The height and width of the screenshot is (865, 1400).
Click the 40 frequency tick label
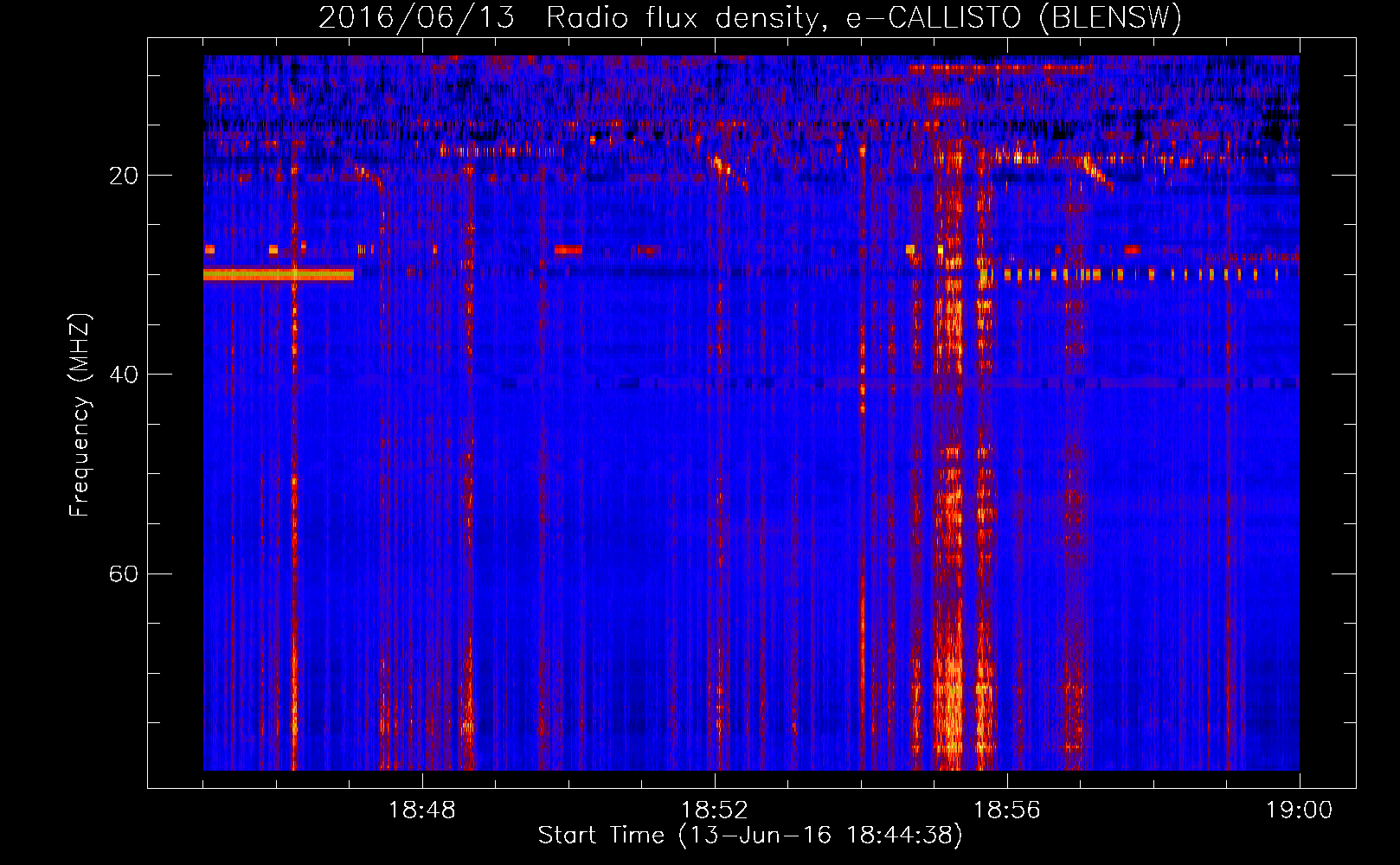(124, 375)
